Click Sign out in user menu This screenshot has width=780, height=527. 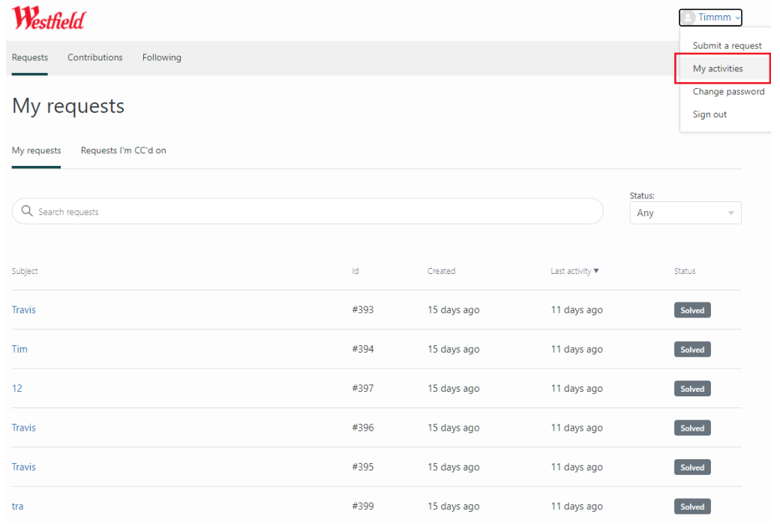tap(710, 115)
